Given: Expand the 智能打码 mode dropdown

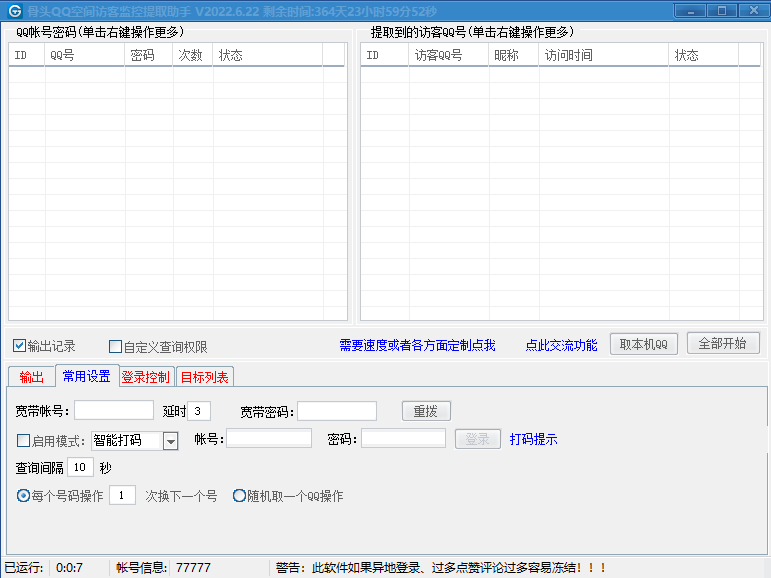Looking at the screenshot, I should coord(170,441).
